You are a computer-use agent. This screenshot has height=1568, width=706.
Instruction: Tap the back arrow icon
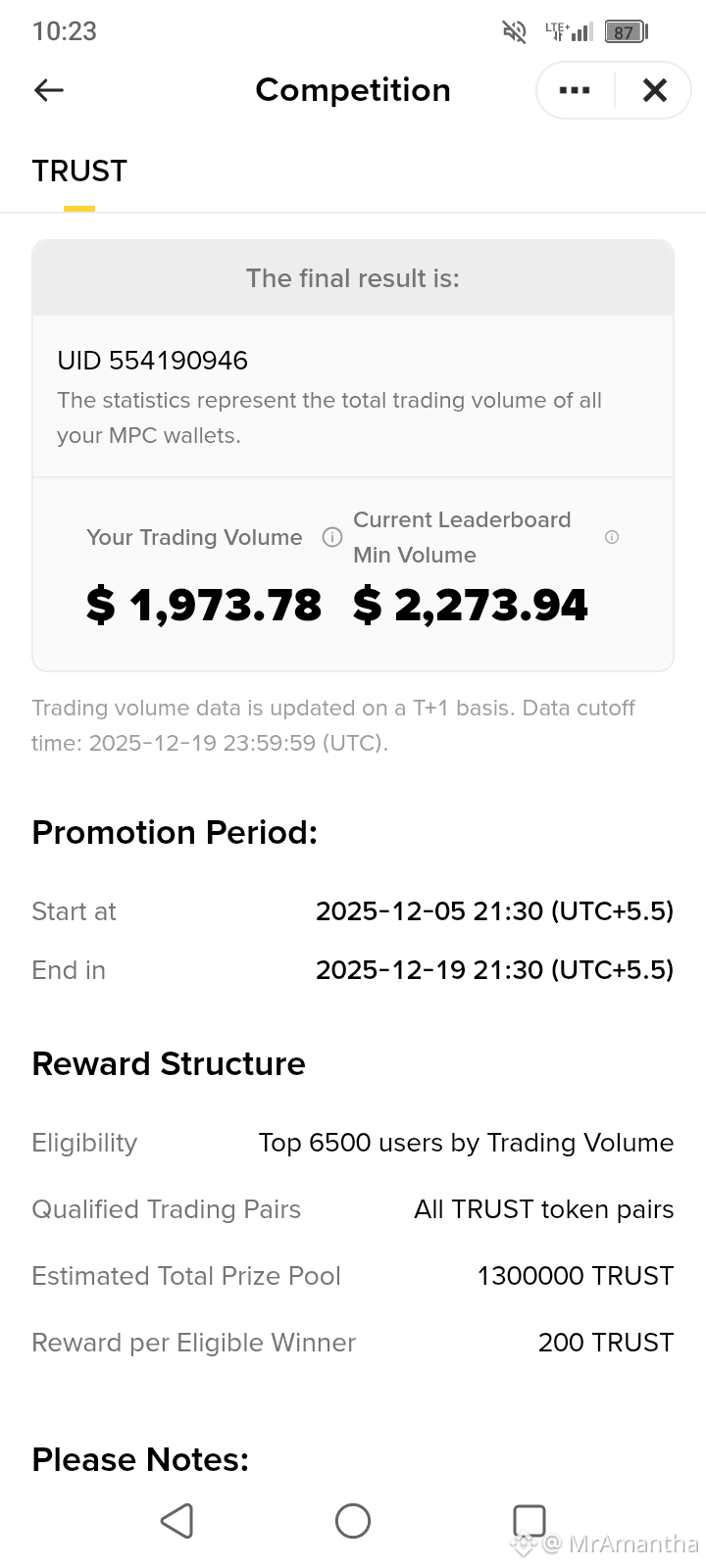pos(49,90)
